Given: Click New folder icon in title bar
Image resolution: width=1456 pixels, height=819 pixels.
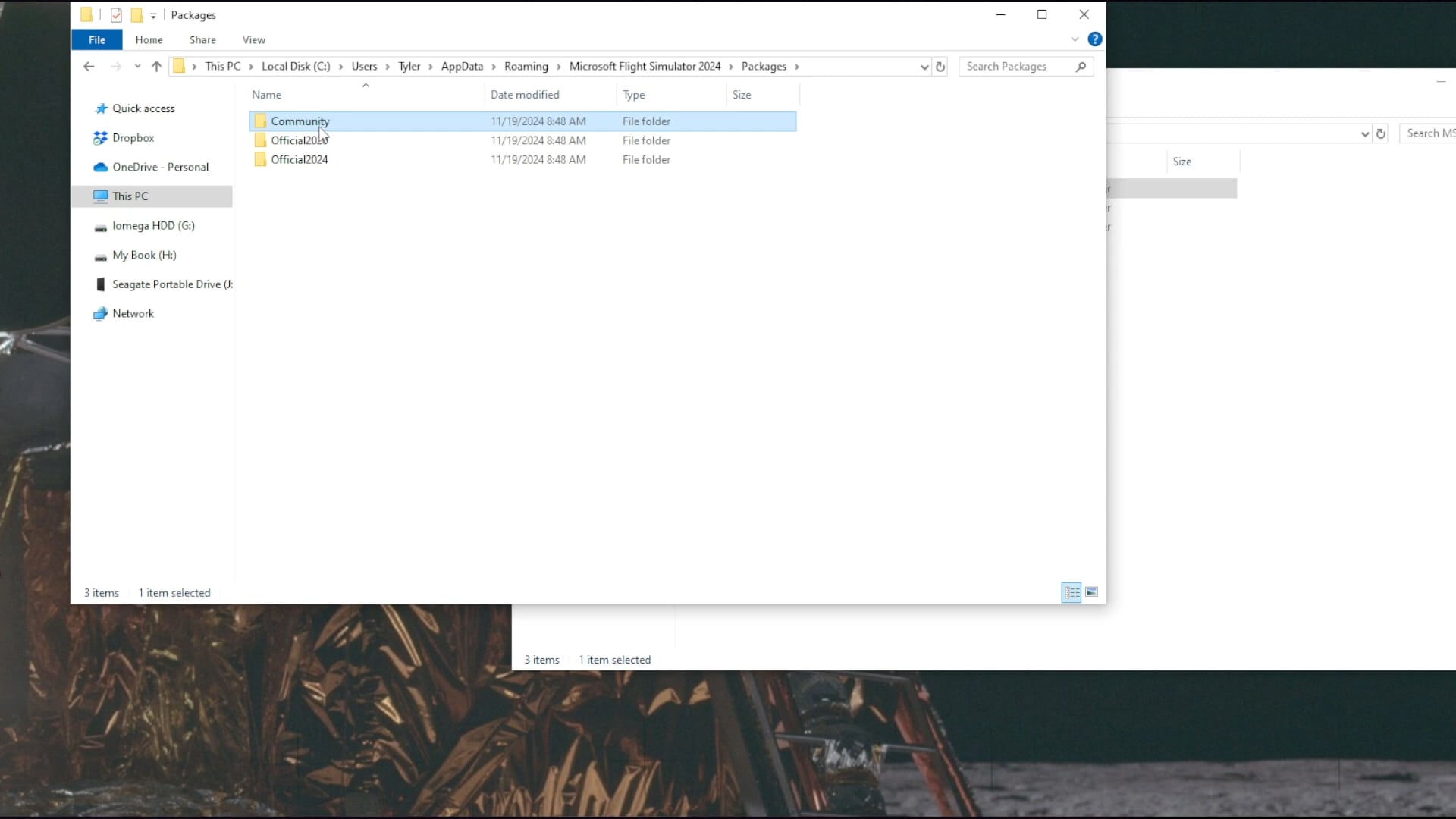Looking at the screenshot, I should pyautogui.click(x=136, y=15).
